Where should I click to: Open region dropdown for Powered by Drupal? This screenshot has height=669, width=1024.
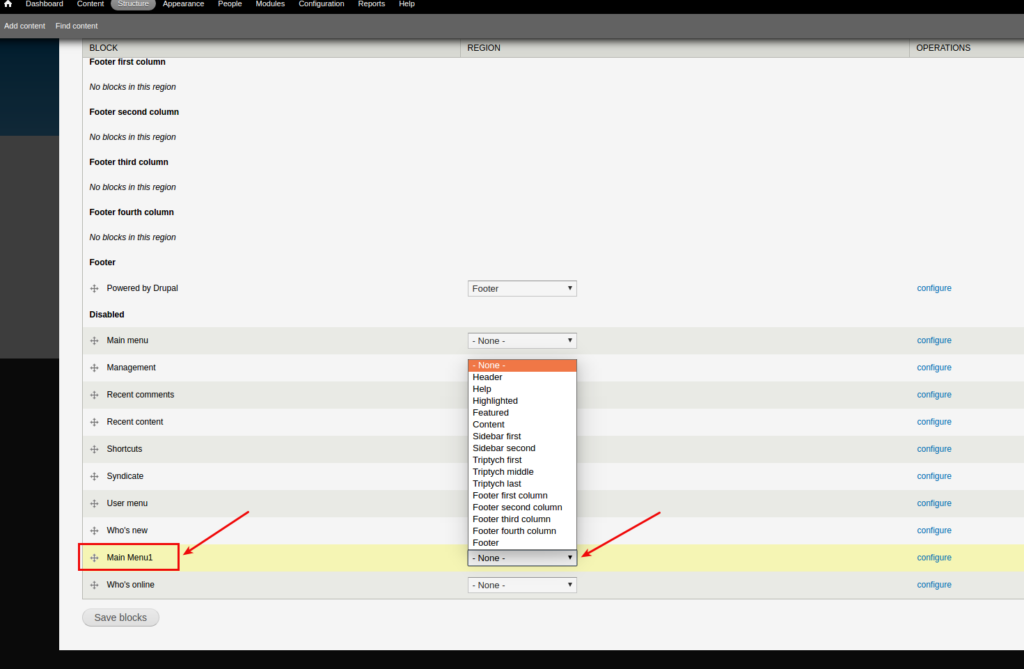click(522, 288)
